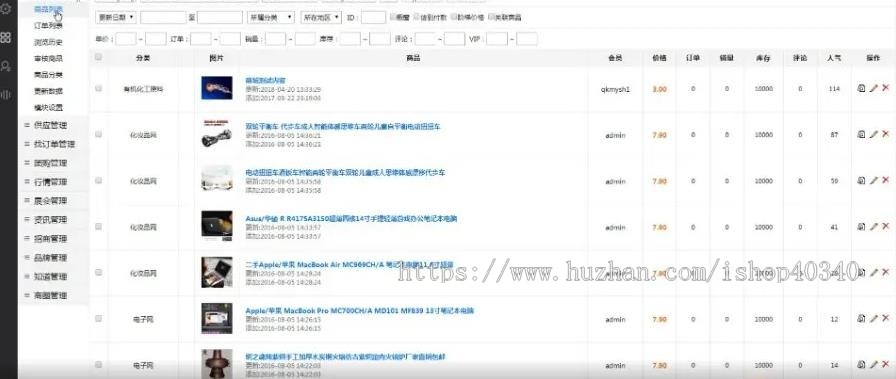Expand the 招商管理 sidebar section
Image resolution: width=896 pixels, height=379 pixels.
pyautogui.click(x=50, y=238)
